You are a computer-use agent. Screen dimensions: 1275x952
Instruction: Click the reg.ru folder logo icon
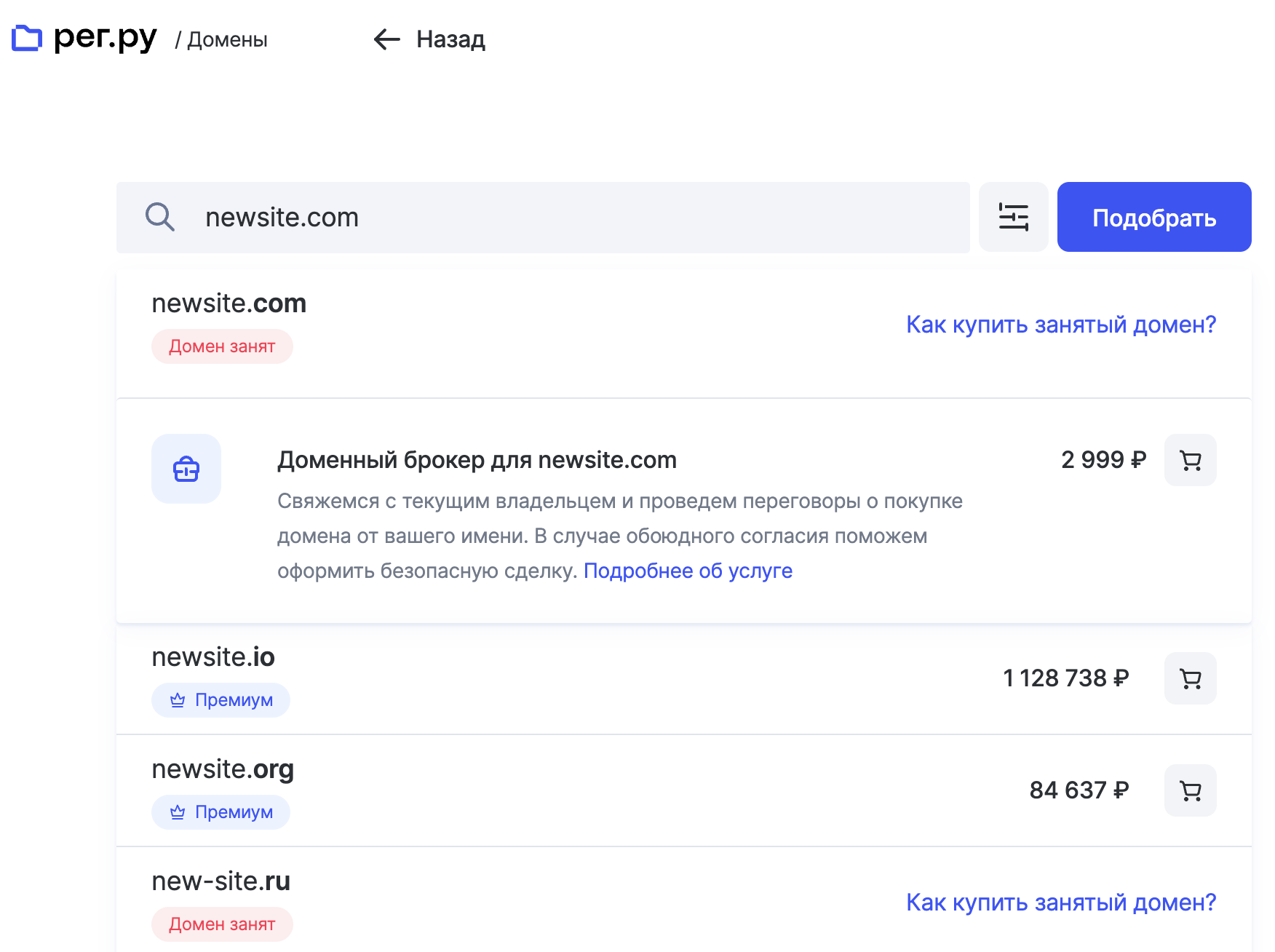[x=27, y=39]
